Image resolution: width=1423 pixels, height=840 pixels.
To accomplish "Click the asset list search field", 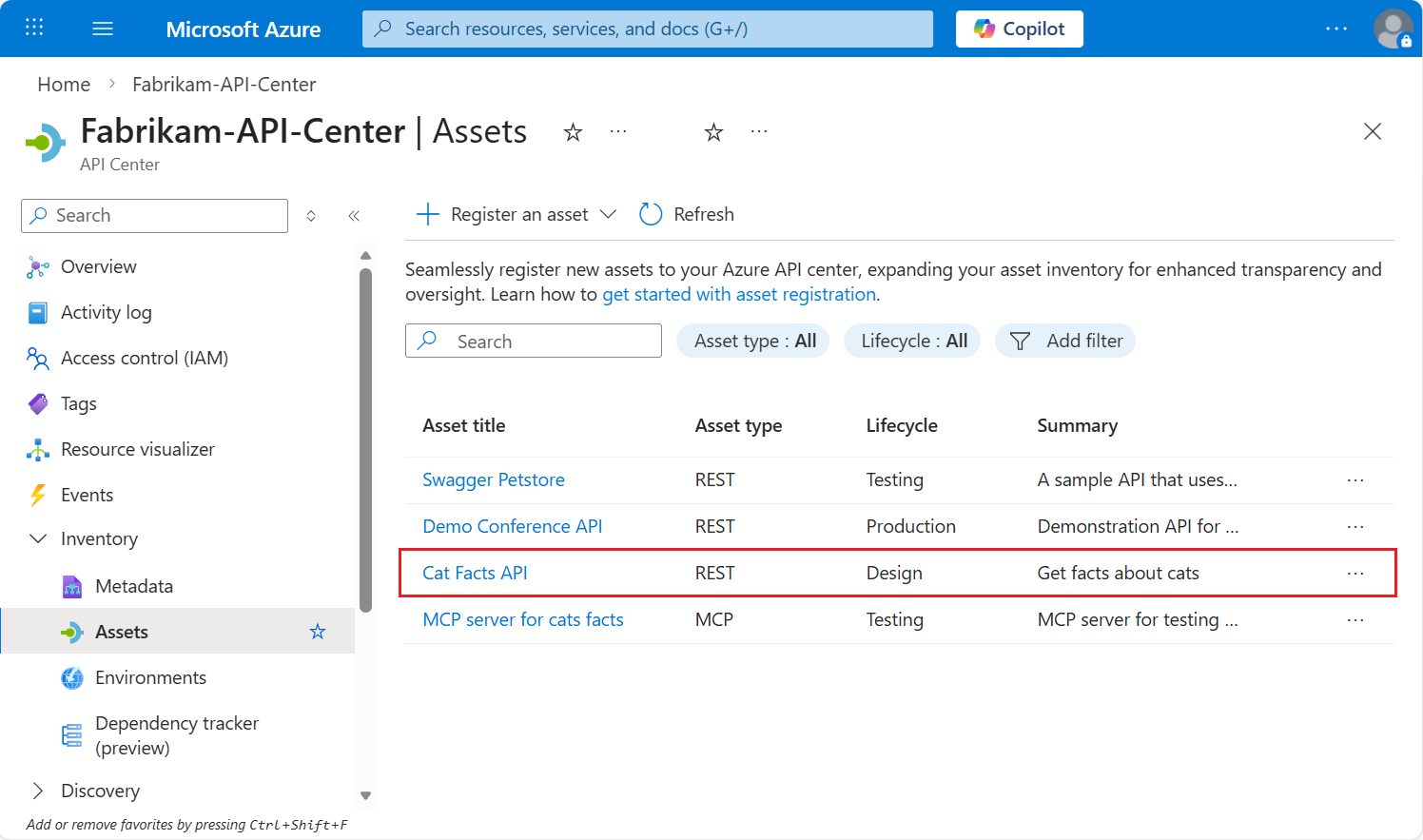I will pos(533,341).
